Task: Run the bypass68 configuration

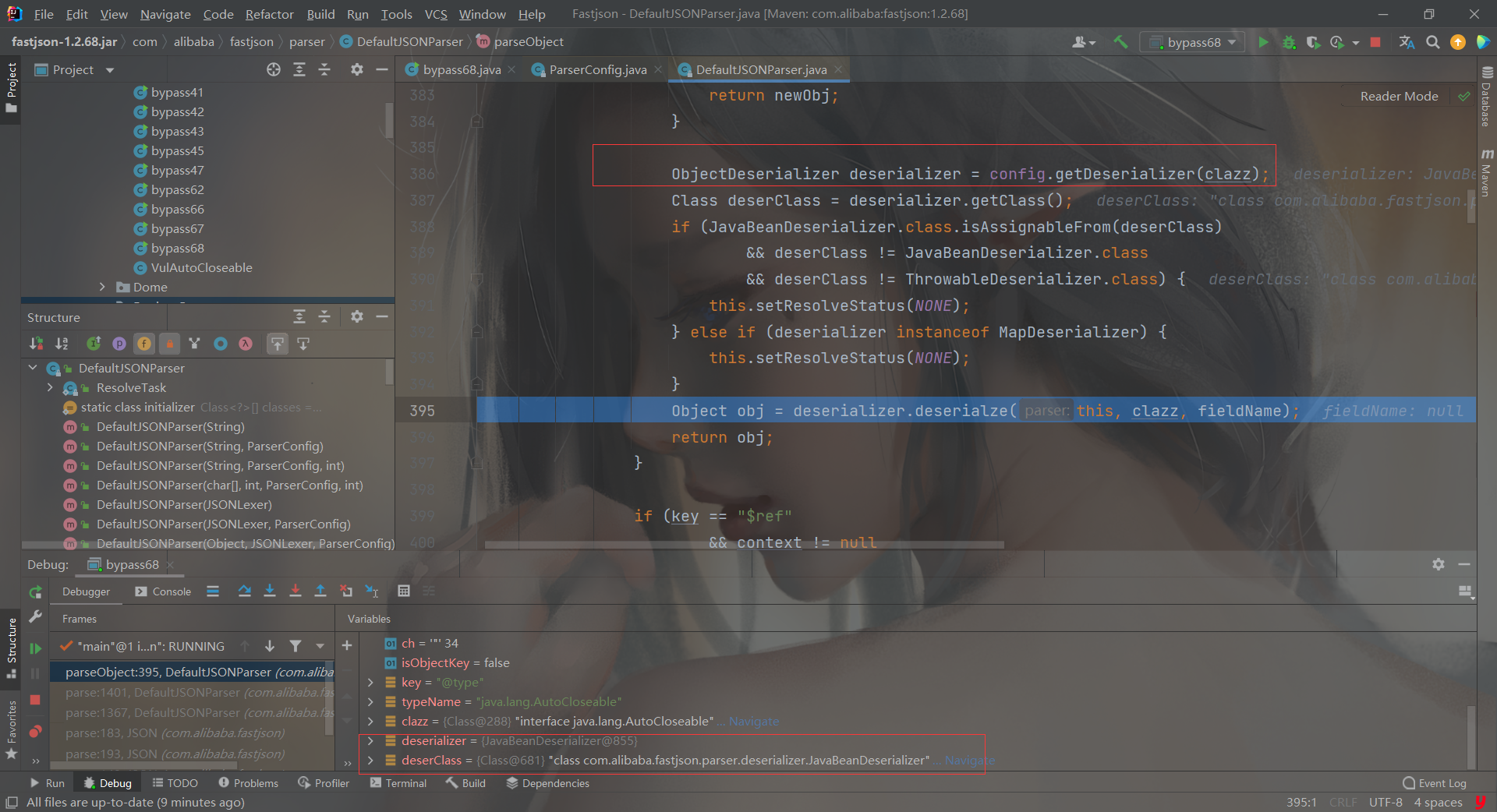Action: click(1263, 42)
